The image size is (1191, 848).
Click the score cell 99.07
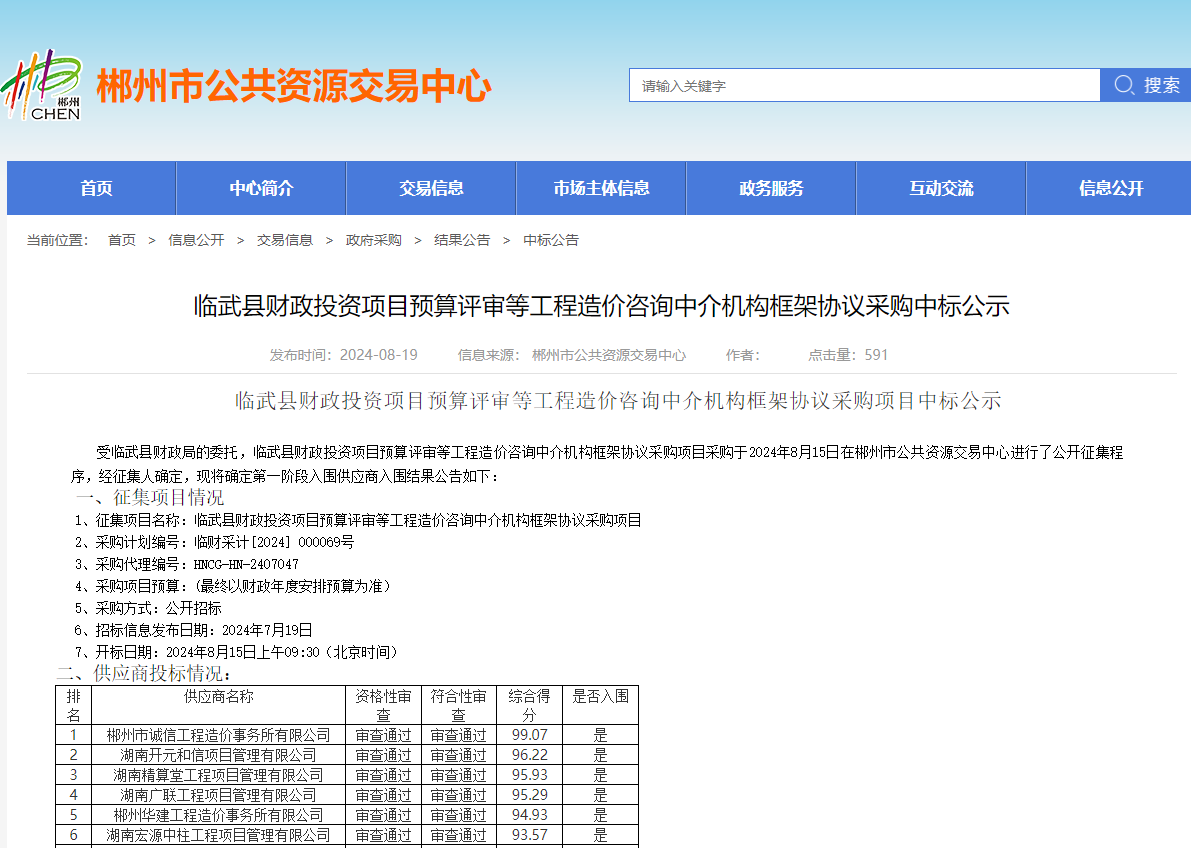(x=529, y=735)
